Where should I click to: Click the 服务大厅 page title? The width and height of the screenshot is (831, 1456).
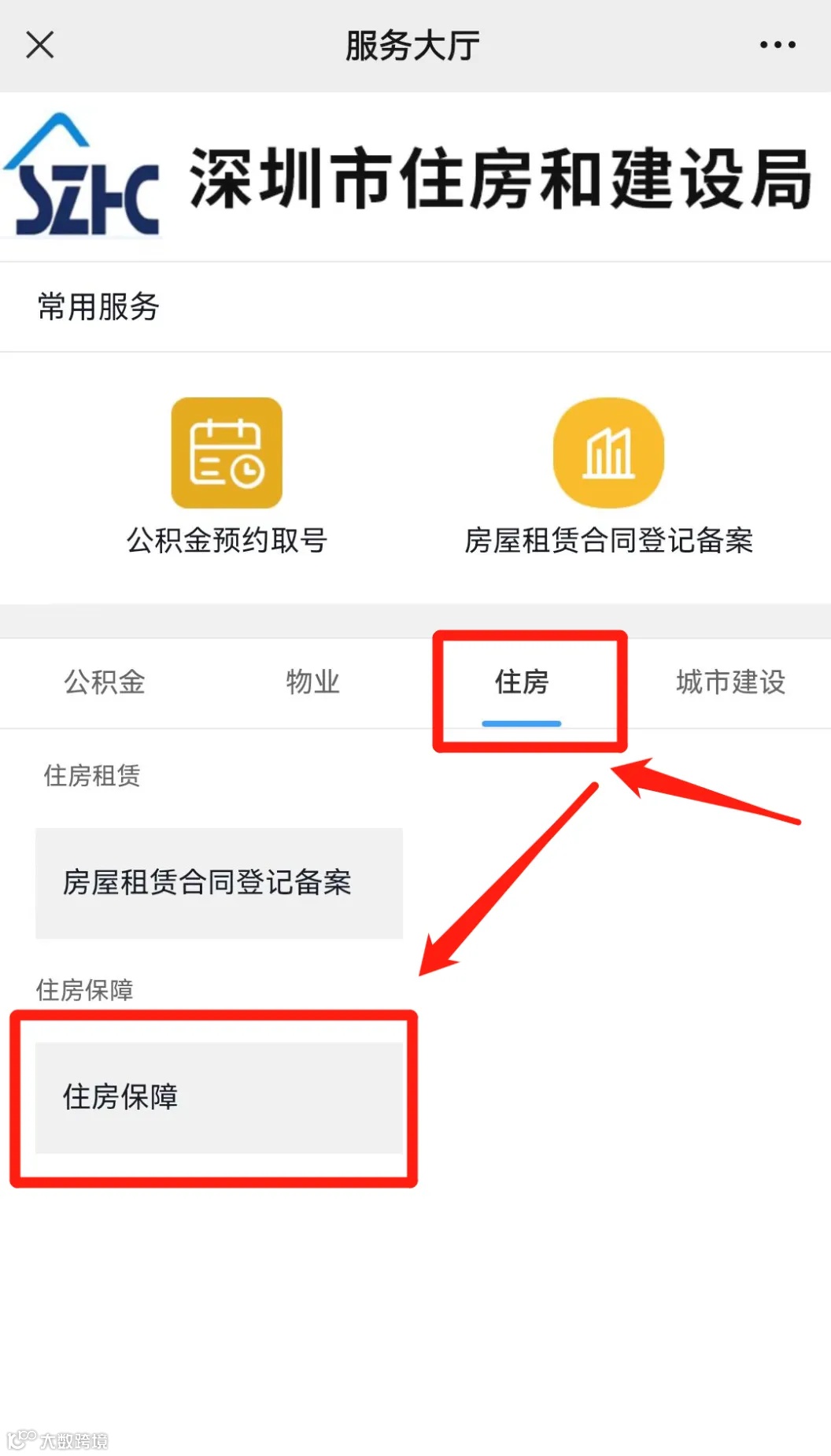pos(412,45)
